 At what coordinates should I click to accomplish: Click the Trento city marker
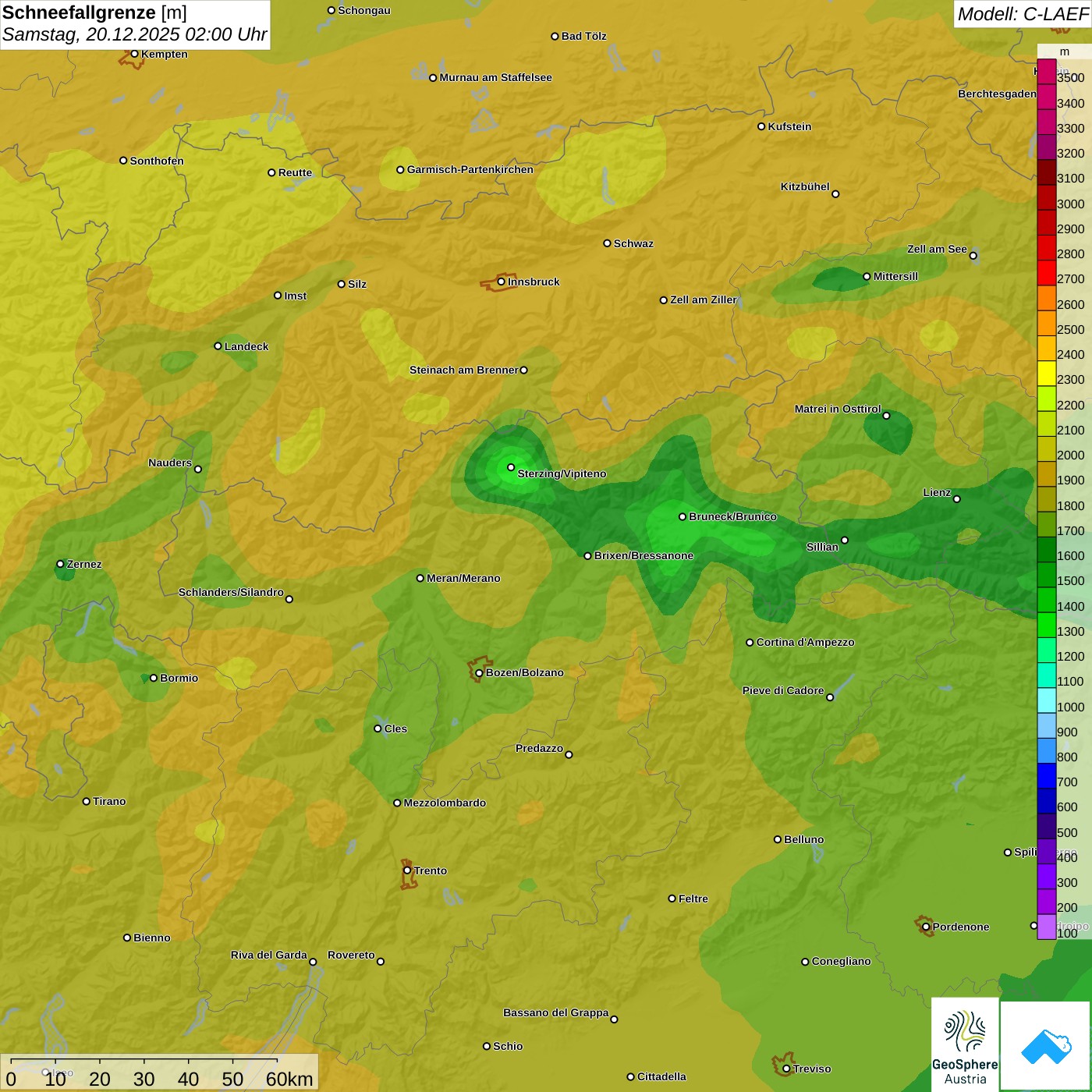[x=407, y=870]
